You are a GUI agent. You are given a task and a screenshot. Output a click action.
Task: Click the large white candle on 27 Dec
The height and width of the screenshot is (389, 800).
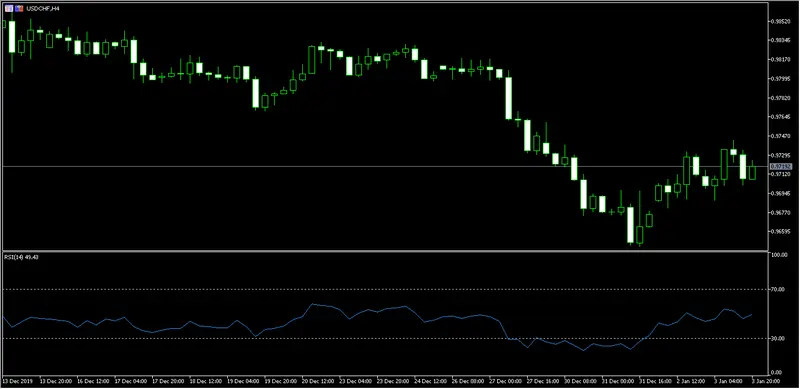point(508,98)
